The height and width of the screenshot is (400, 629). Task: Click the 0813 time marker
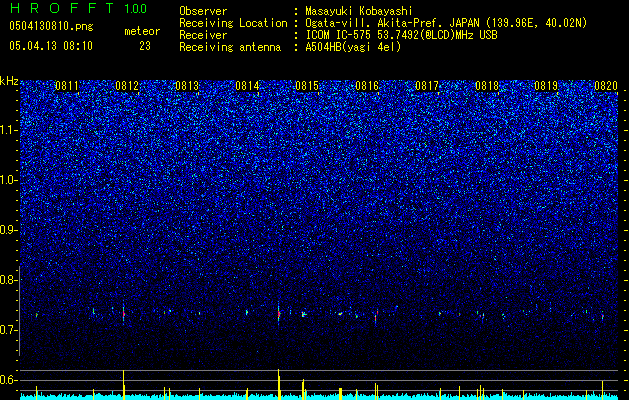pyautogui.click(x=187, y=85)
